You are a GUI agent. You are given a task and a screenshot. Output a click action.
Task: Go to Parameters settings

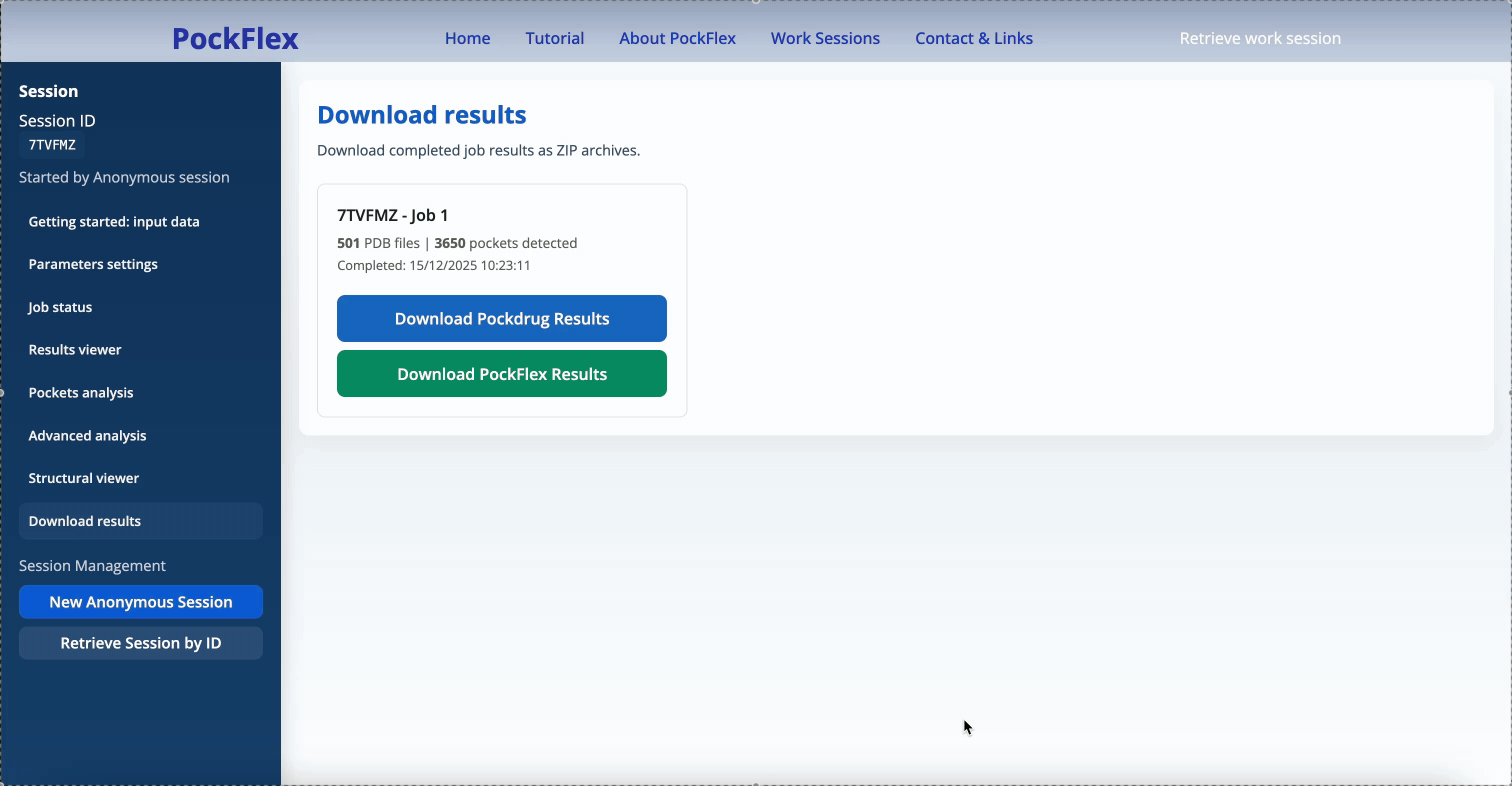(141, 264)
